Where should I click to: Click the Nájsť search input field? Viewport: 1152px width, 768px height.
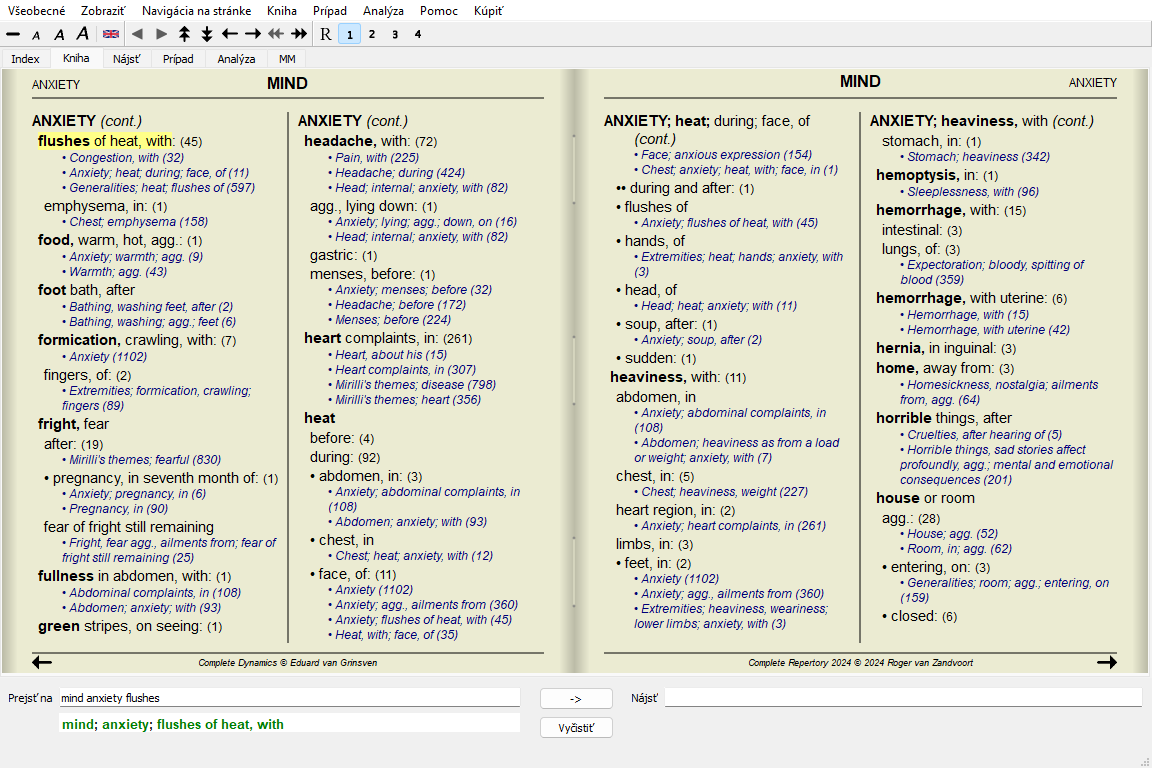point(902,698)
